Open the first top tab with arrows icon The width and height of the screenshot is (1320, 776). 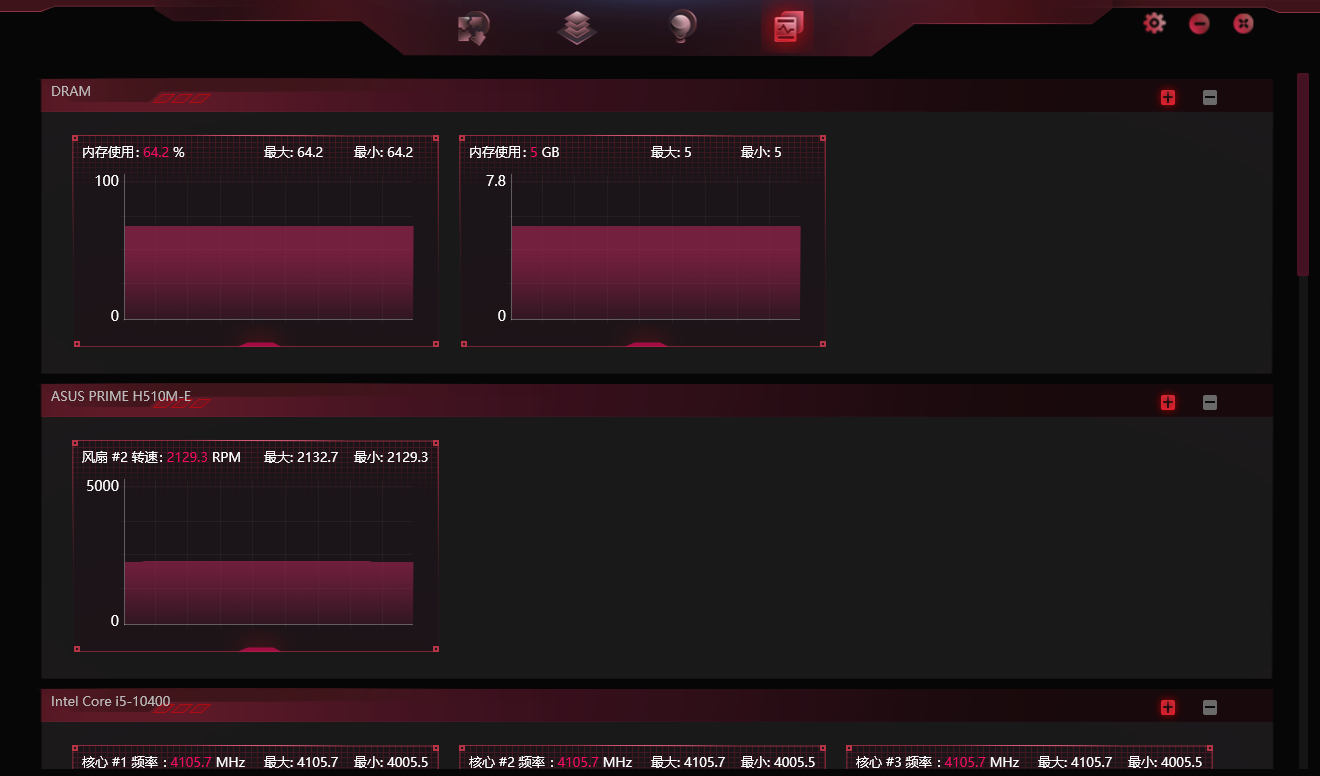tap(473, 28)
